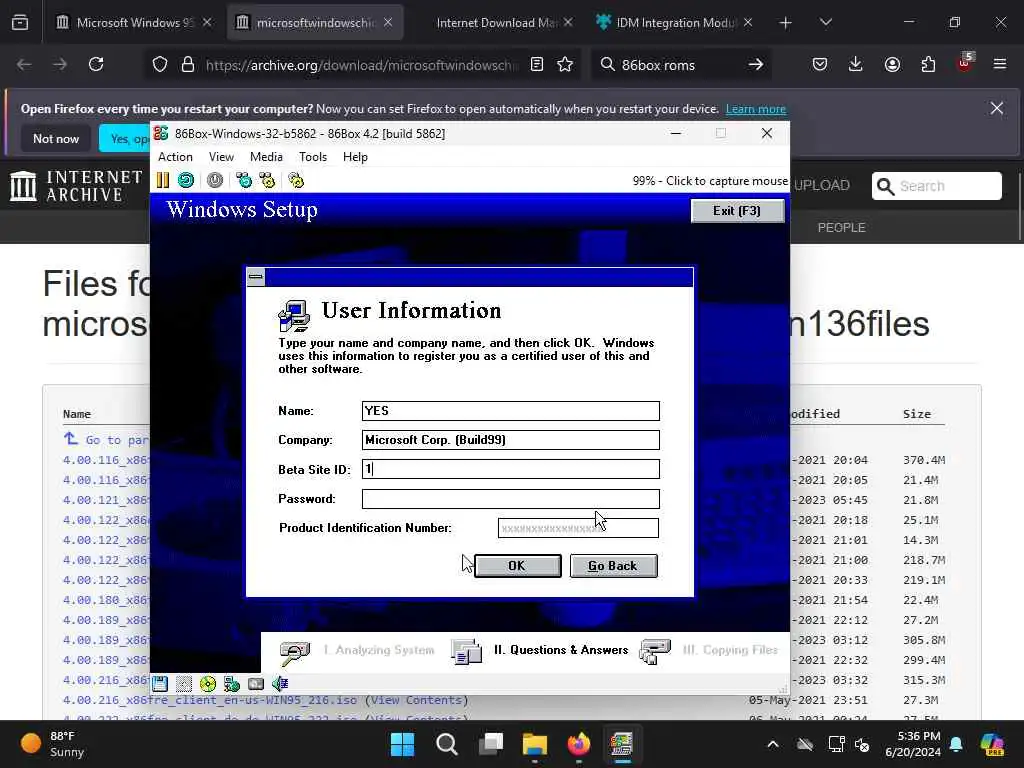Open Firefox View button

tap(20, 22)
